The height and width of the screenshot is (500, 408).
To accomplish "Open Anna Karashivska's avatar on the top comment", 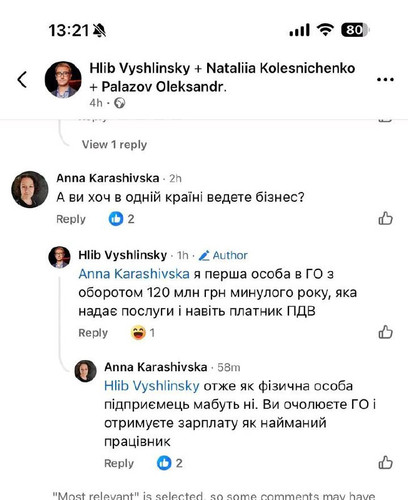I will pyautogui.click(x=30, y=189).
